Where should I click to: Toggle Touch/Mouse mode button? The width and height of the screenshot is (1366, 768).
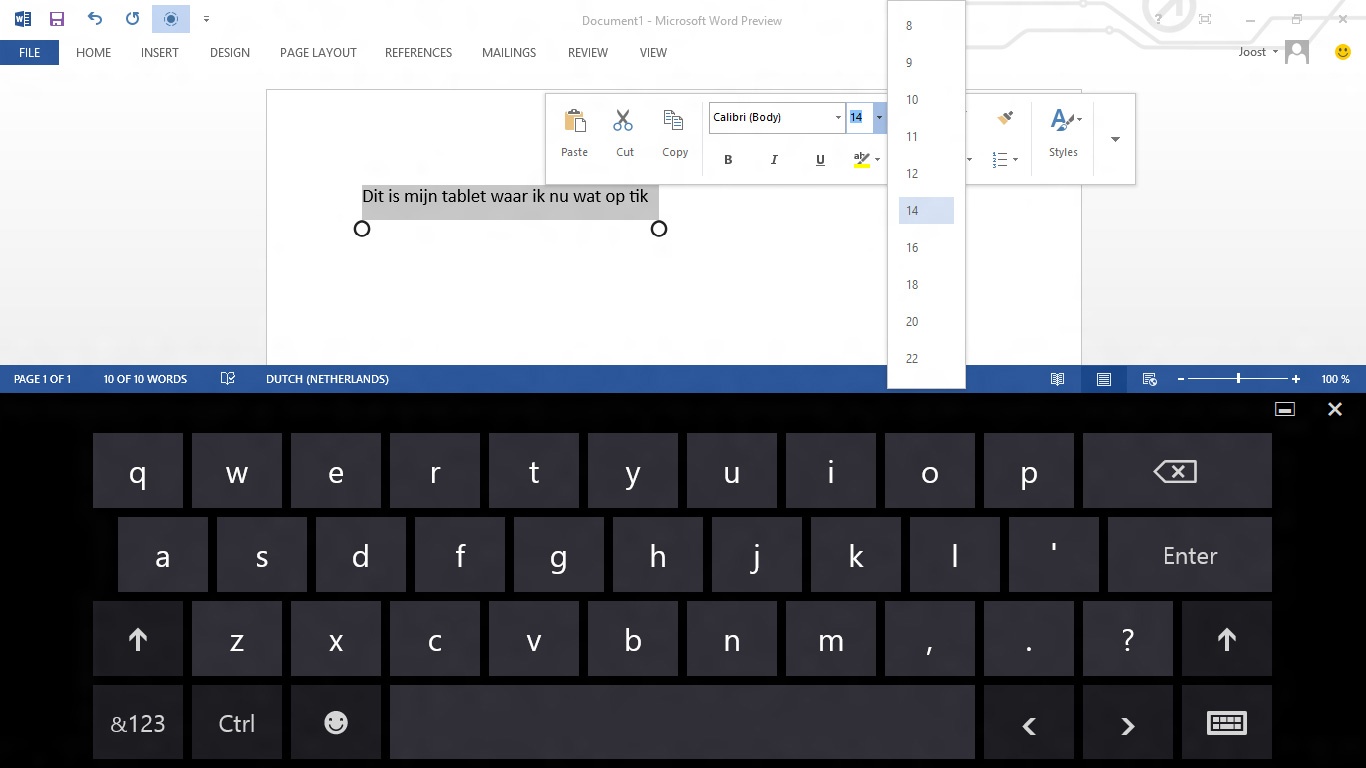[171, 19]
